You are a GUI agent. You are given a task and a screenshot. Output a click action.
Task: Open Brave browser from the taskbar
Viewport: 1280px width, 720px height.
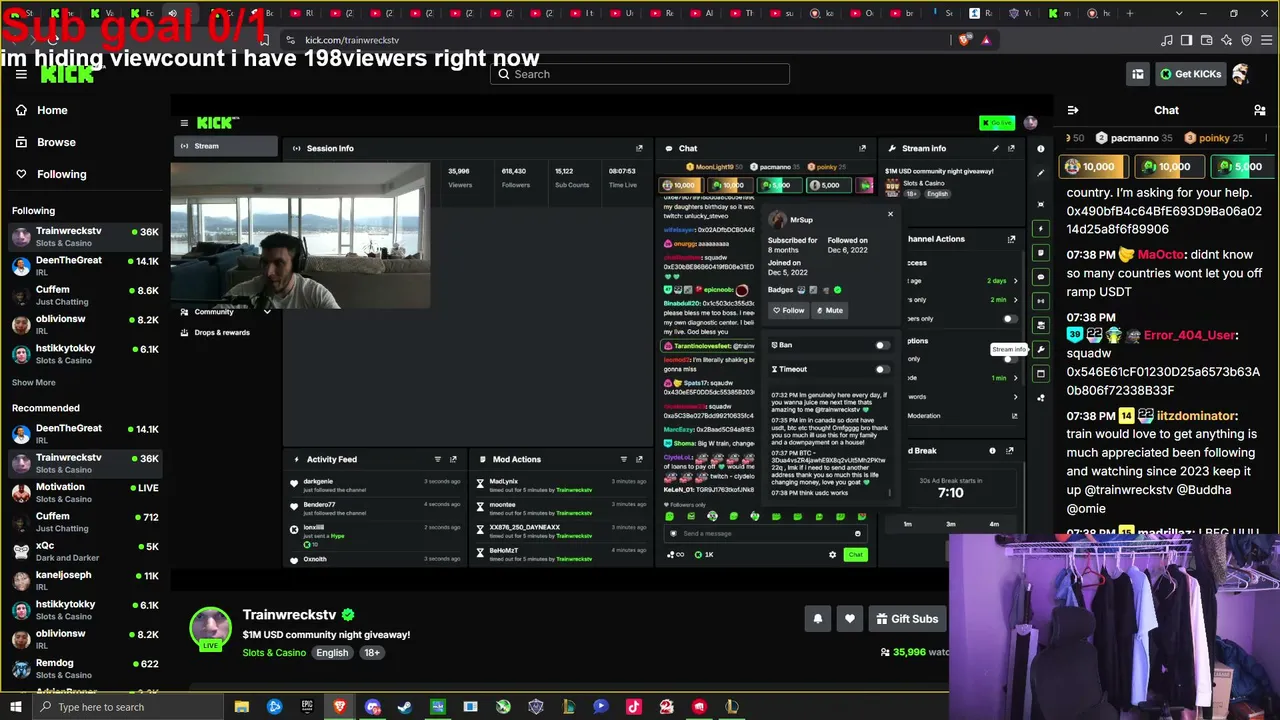coord(339,707)
